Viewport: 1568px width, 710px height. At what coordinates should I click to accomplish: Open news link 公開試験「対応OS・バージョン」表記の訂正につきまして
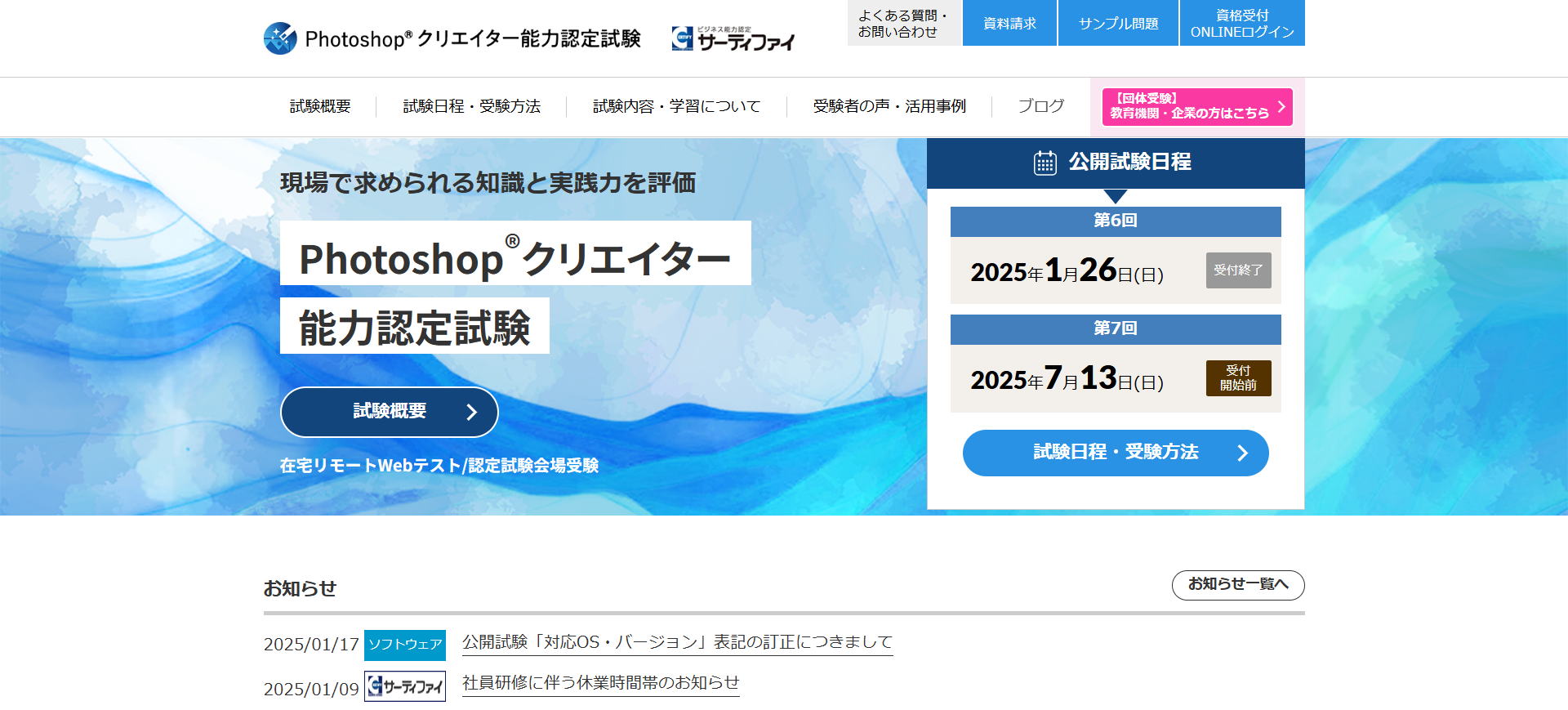678,642
